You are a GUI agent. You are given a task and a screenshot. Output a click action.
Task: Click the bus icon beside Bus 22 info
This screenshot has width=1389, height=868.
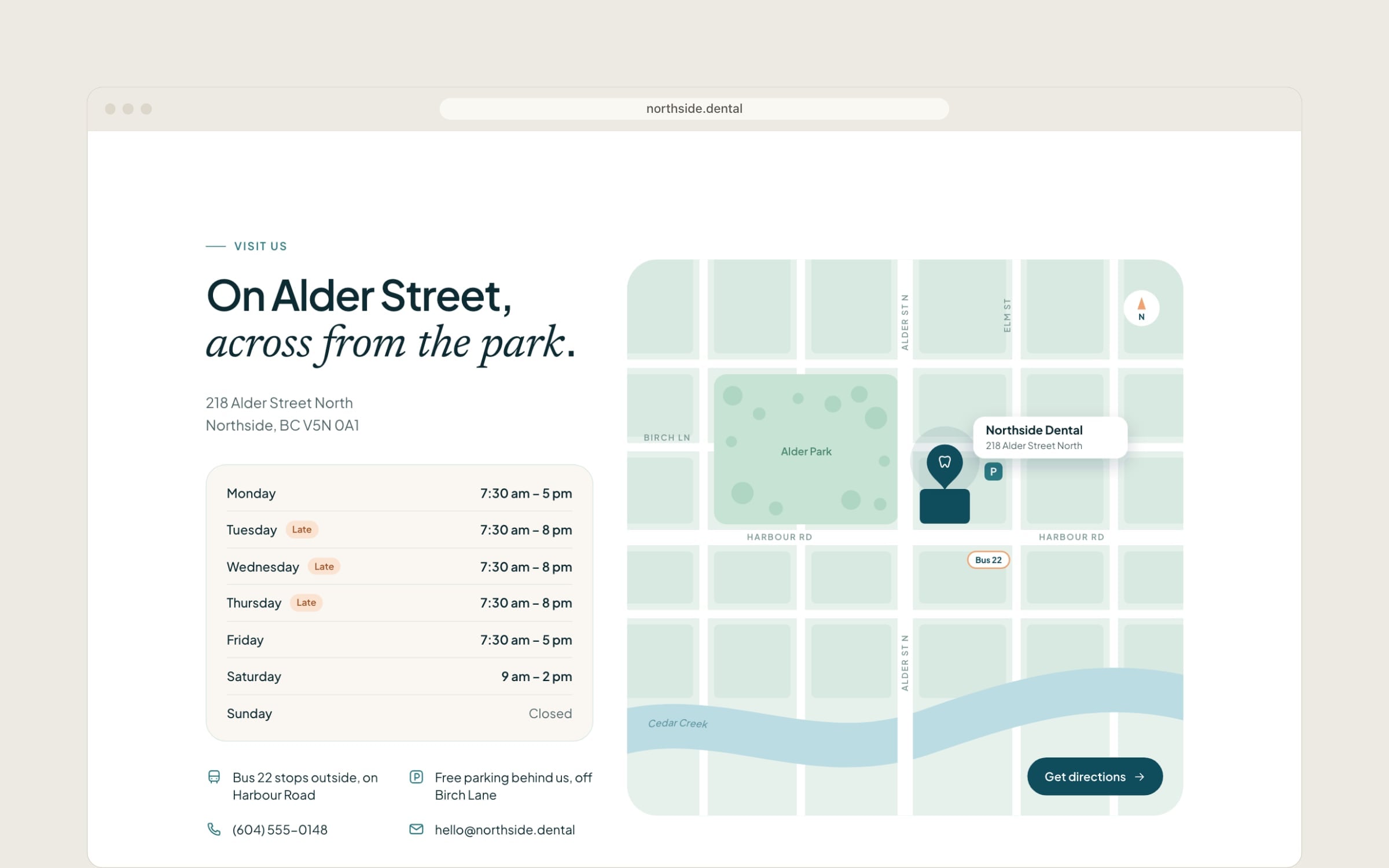214,777
